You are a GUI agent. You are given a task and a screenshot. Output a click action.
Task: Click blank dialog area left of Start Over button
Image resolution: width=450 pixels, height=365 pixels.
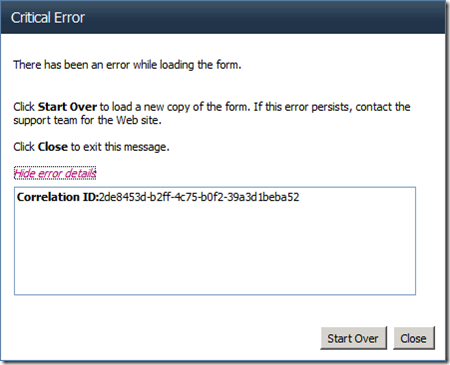coord(167,338)
